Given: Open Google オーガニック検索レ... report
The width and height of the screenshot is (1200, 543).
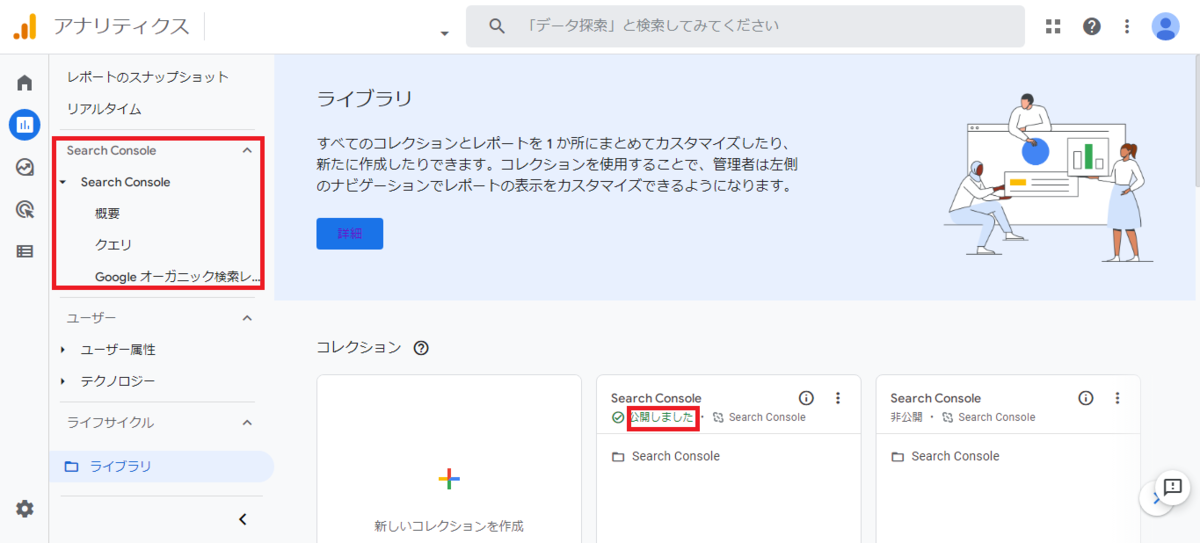Looking at the screenshot, I should click(177, 276).
